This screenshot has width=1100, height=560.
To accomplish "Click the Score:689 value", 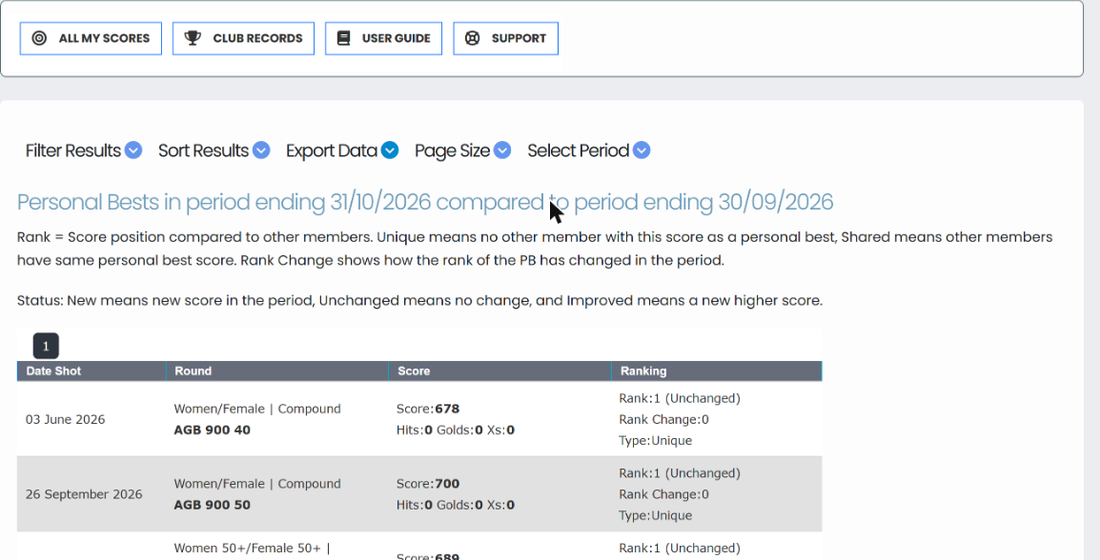I will pyautogui.click(x=428, y=557).
